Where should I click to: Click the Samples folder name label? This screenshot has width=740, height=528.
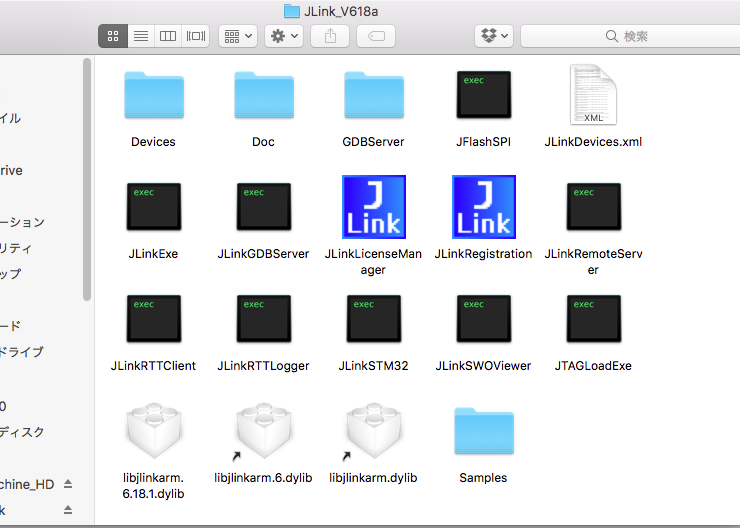483,478
